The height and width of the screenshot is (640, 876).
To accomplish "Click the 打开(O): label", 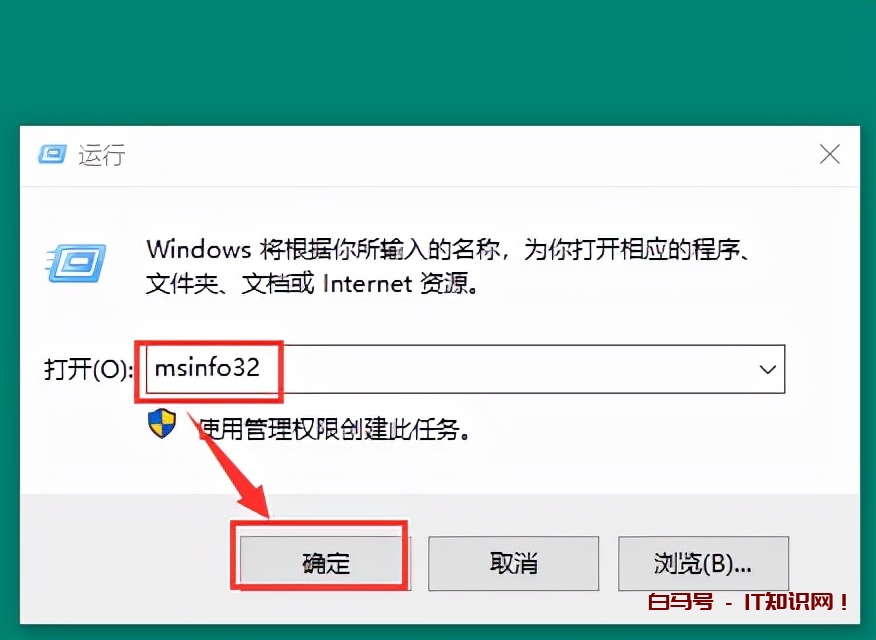I will point(88,369).
